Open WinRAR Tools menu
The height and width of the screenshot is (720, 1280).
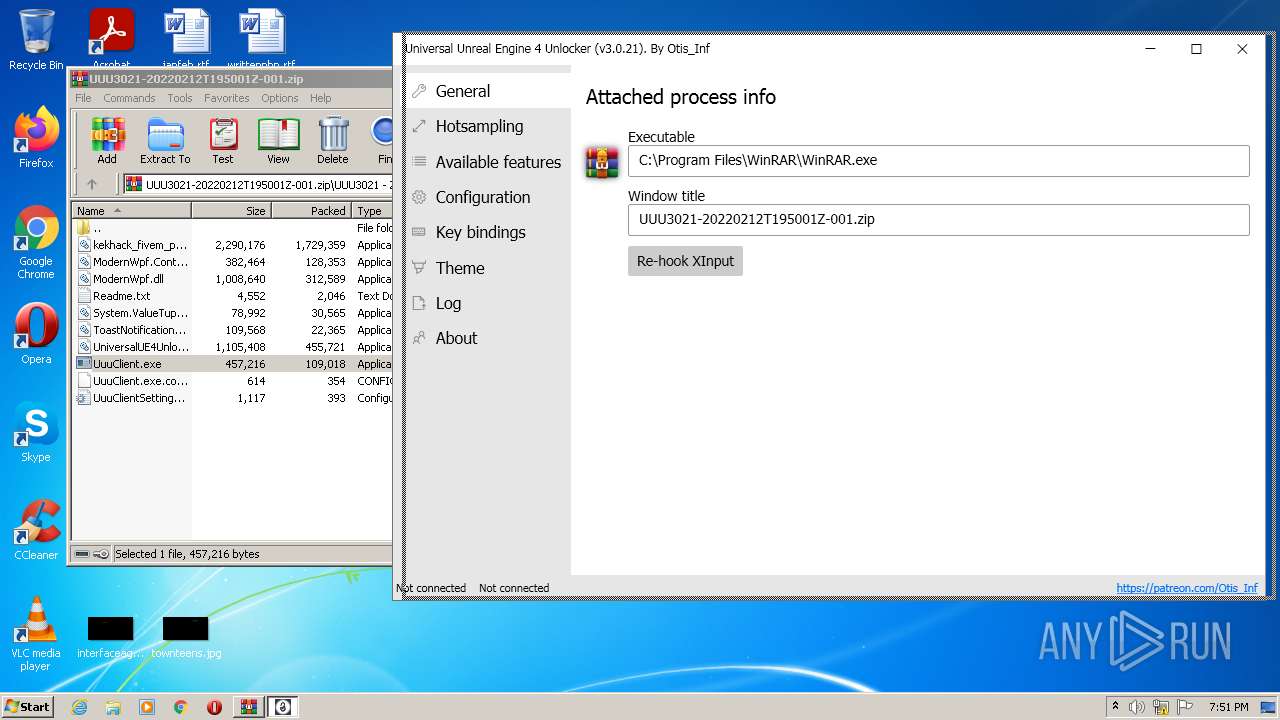[180, 98]
